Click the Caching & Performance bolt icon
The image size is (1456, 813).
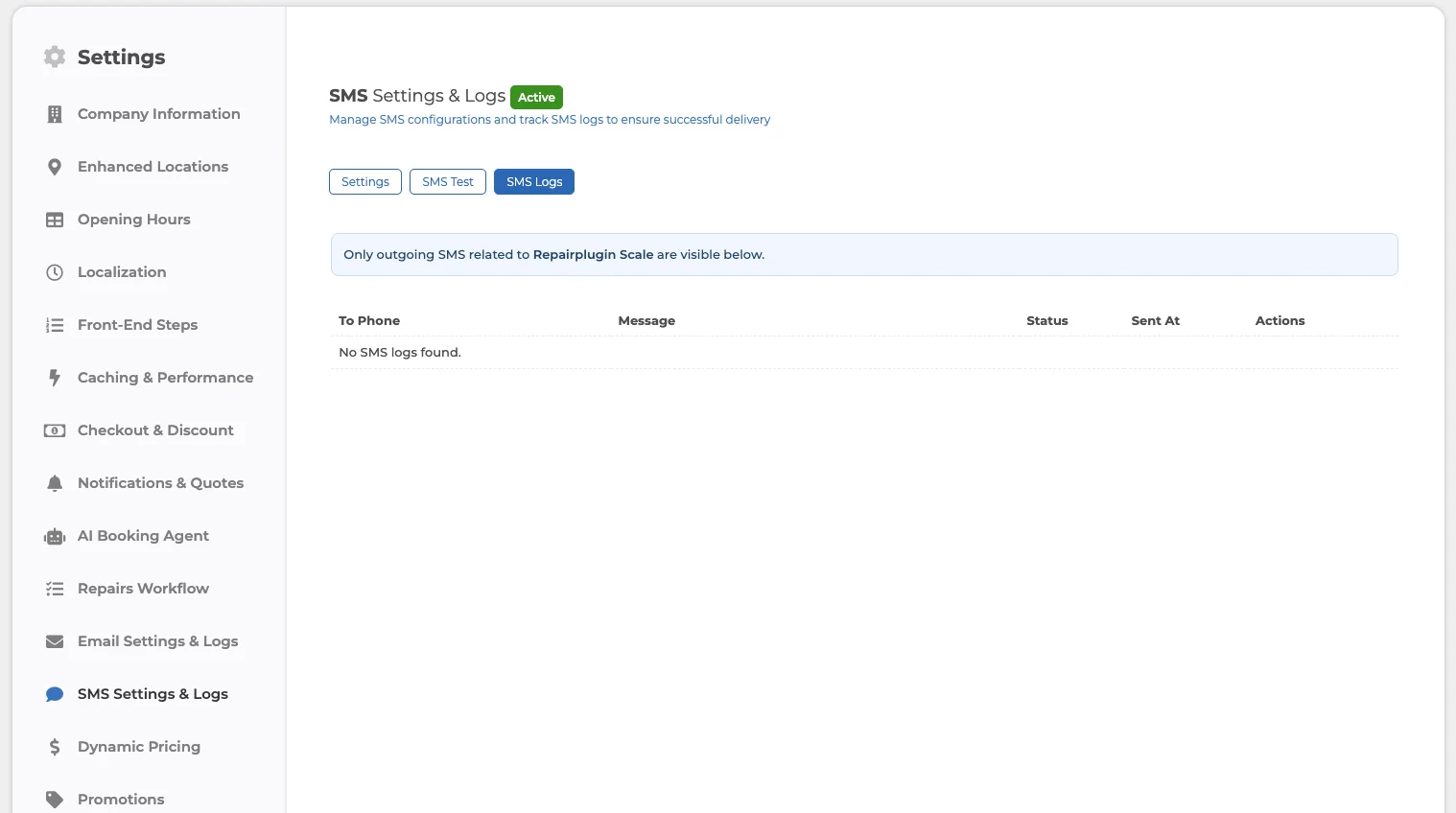55,378
